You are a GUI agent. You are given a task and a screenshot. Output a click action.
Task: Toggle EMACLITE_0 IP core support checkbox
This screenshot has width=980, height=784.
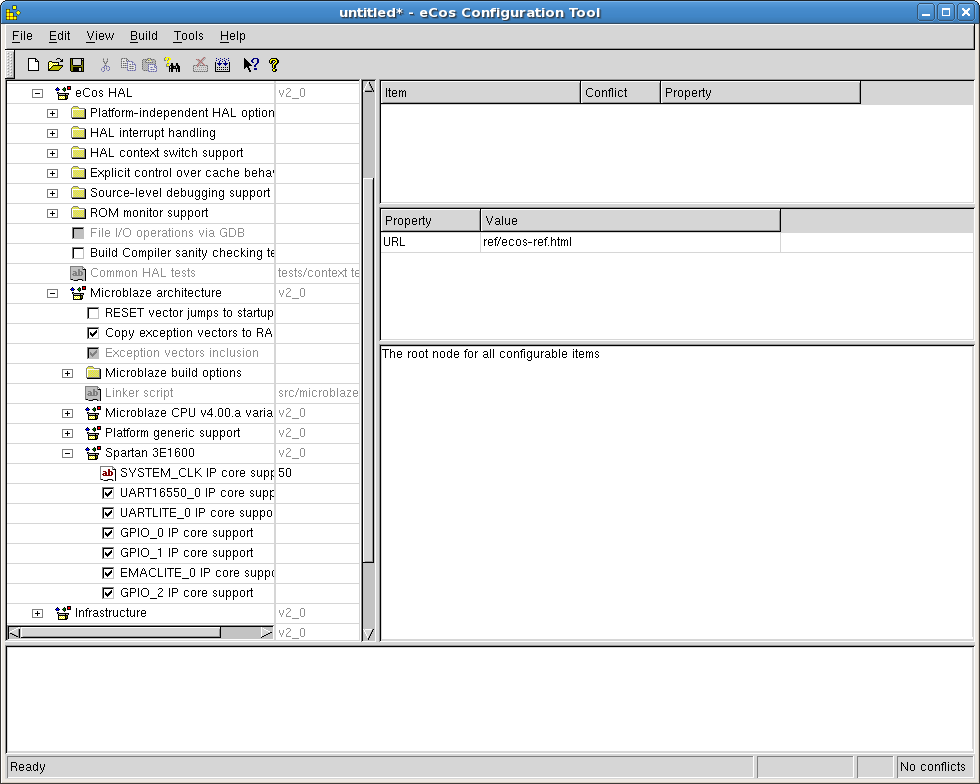109,573
